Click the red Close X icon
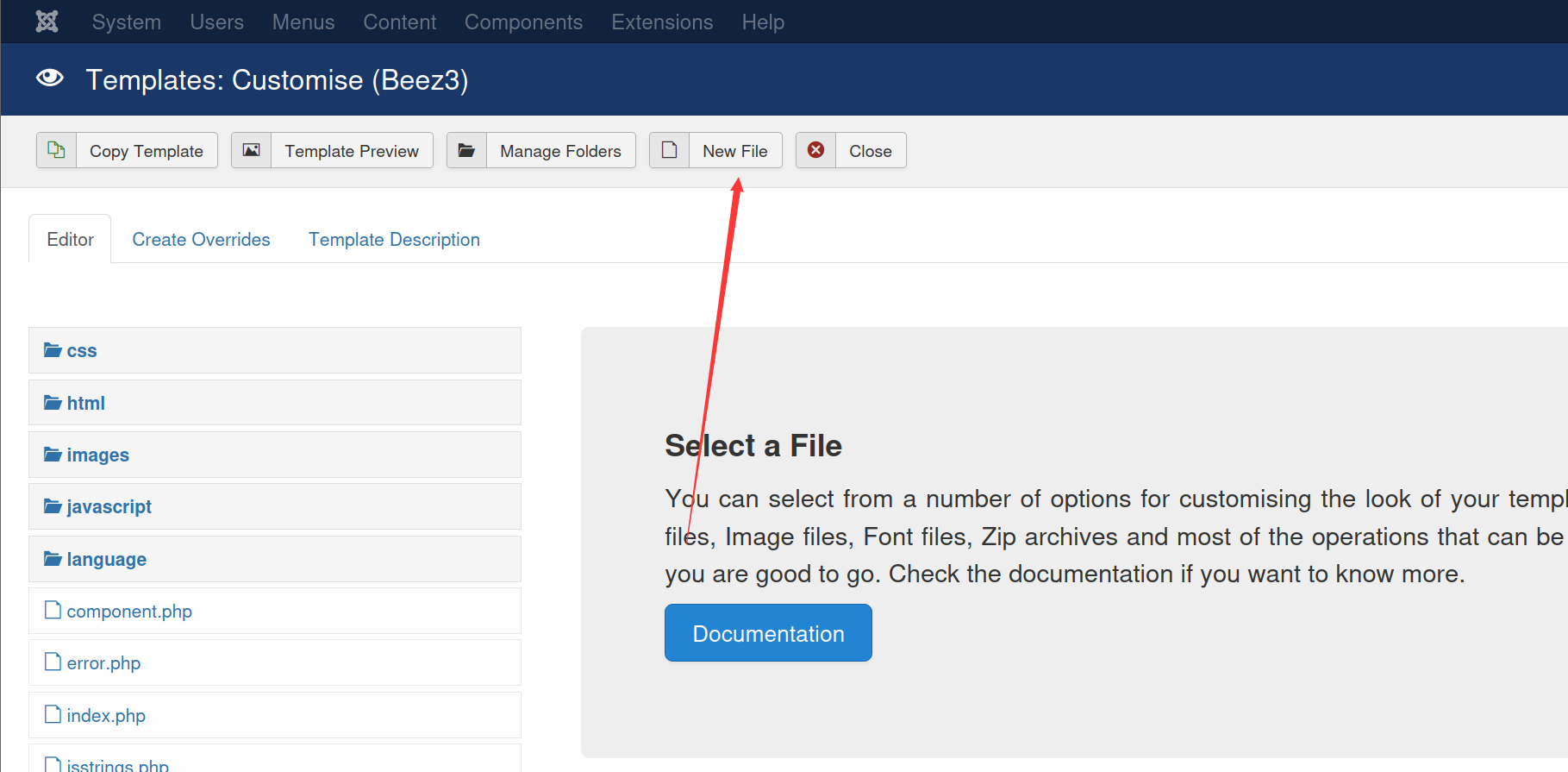Viewport: 1568px width, 772px height. (x=815, y=150)
